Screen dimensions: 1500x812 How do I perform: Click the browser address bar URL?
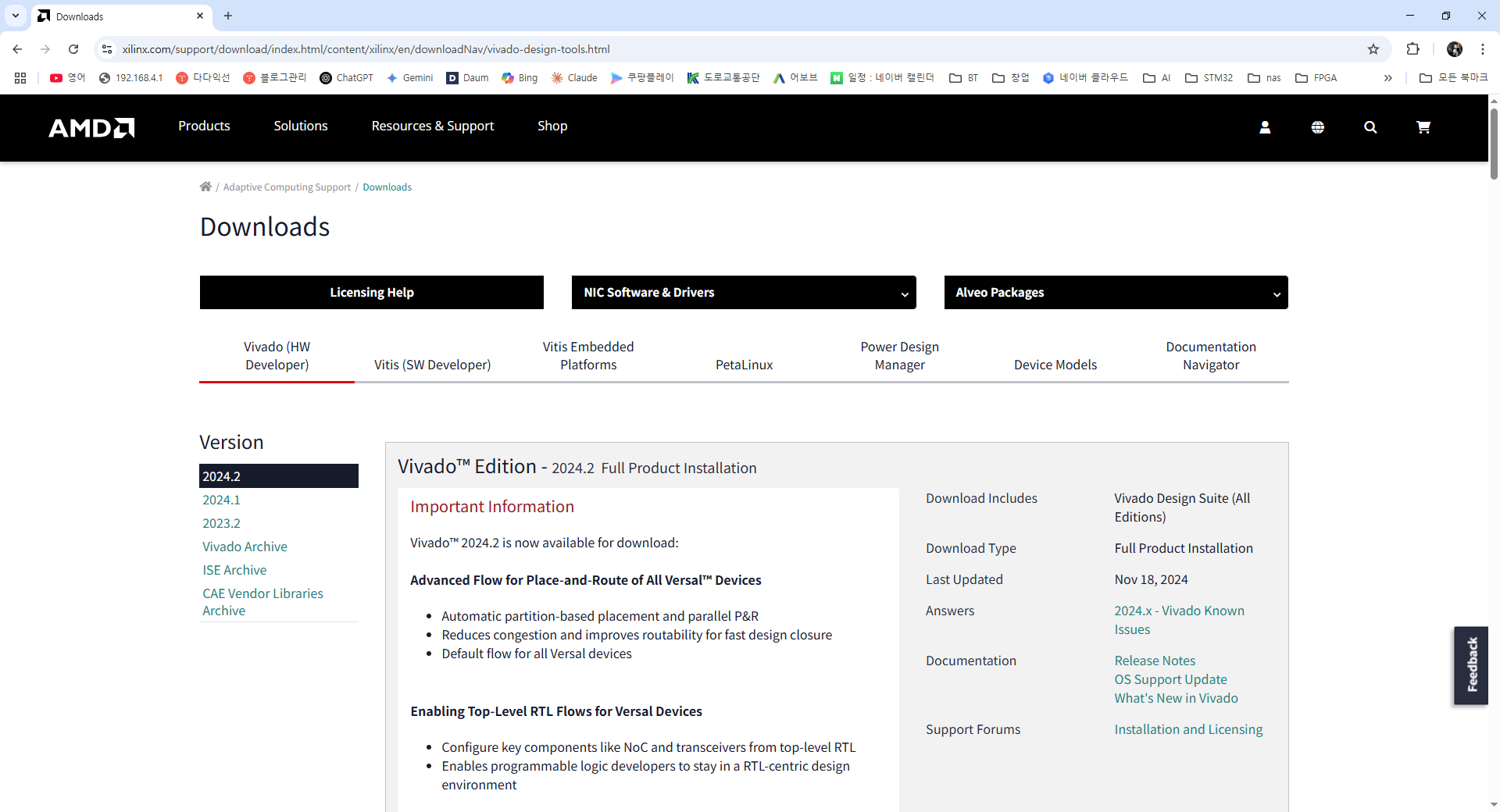coord(366,49)
